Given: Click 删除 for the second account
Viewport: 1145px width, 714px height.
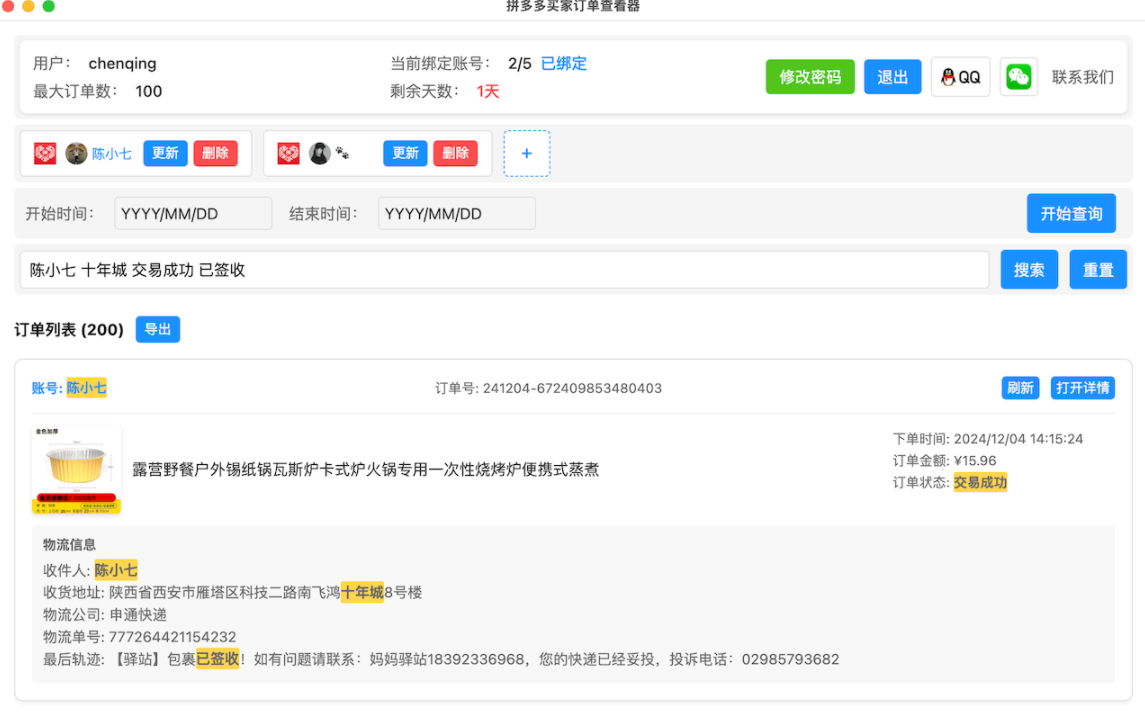Looking at the screenshot, I should pyautogui.click(x=456, y=153).
